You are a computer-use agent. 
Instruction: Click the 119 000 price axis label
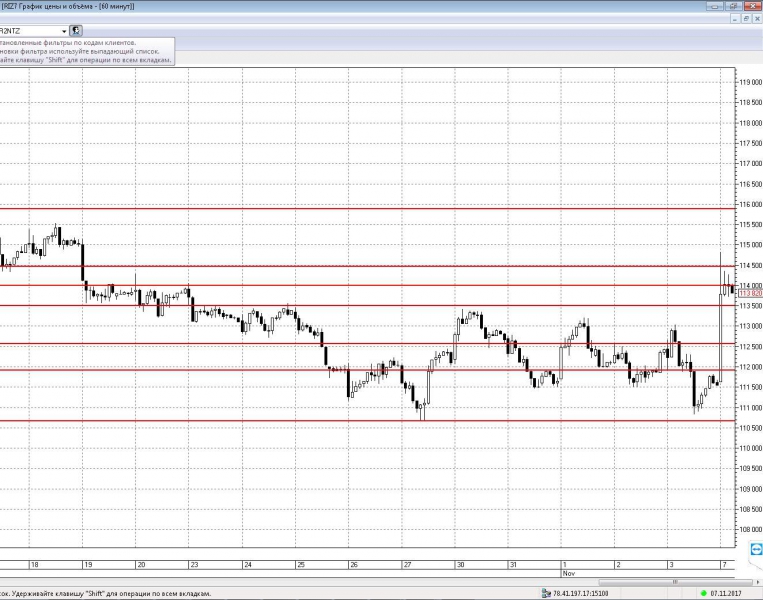751,82
